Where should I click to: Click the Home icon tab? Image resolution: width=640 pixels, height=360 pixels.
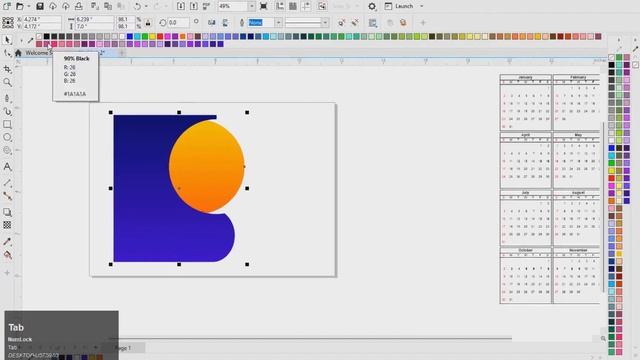pos(18,53)
